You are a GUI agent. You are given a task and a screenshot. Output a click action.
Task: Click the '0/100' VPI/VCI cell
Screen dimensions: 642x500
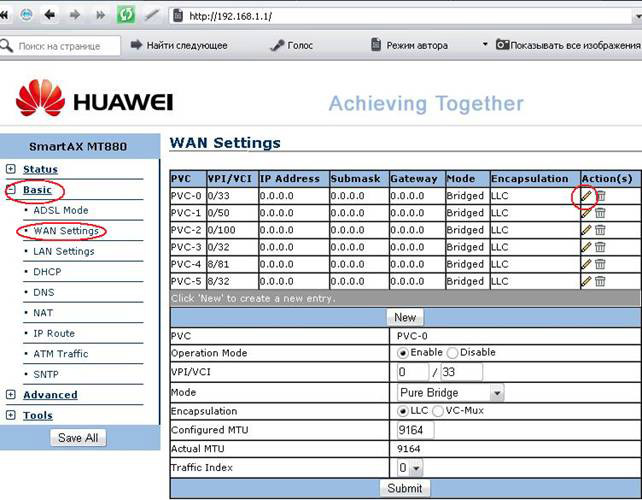[232, 230]
